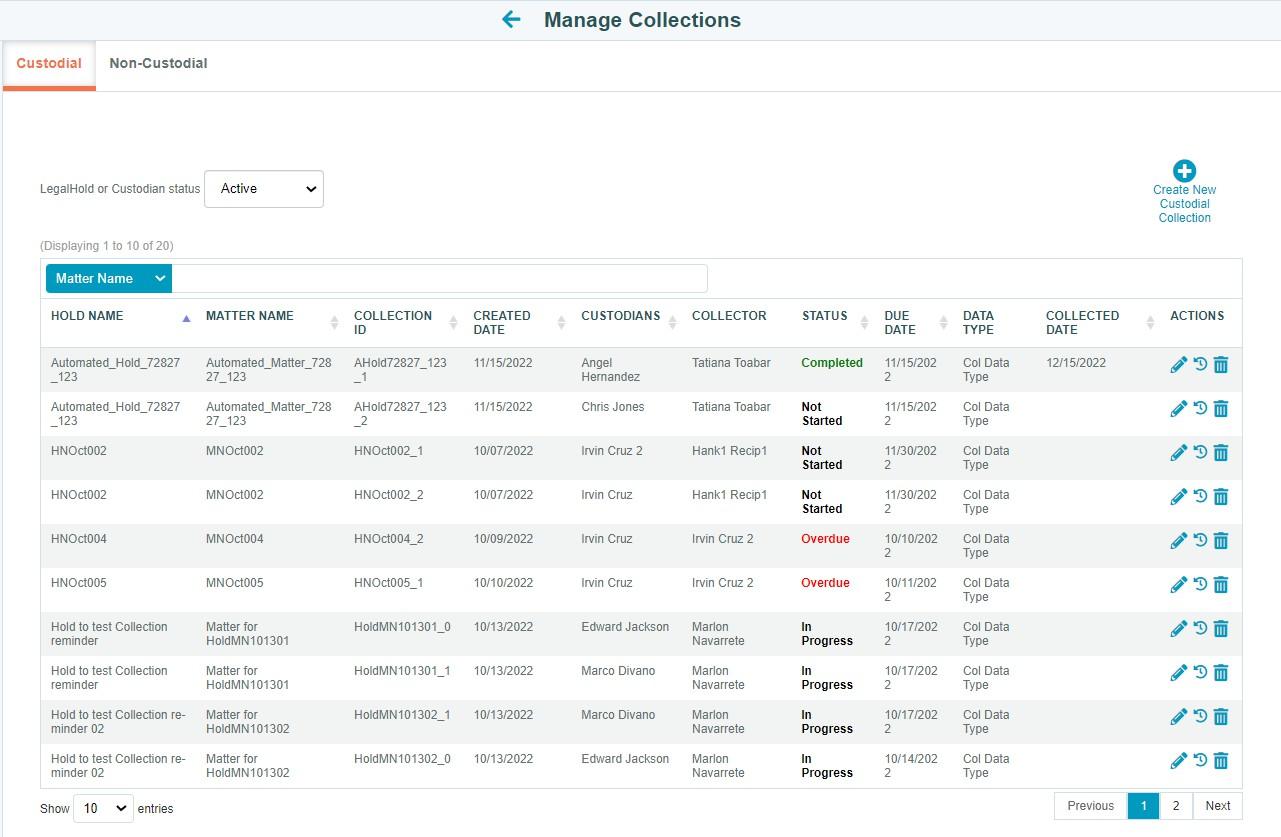Screen dimensions: 1281x837
Task: Select the collected date 12/15/2022 cell
Action: click(1076, 363)
